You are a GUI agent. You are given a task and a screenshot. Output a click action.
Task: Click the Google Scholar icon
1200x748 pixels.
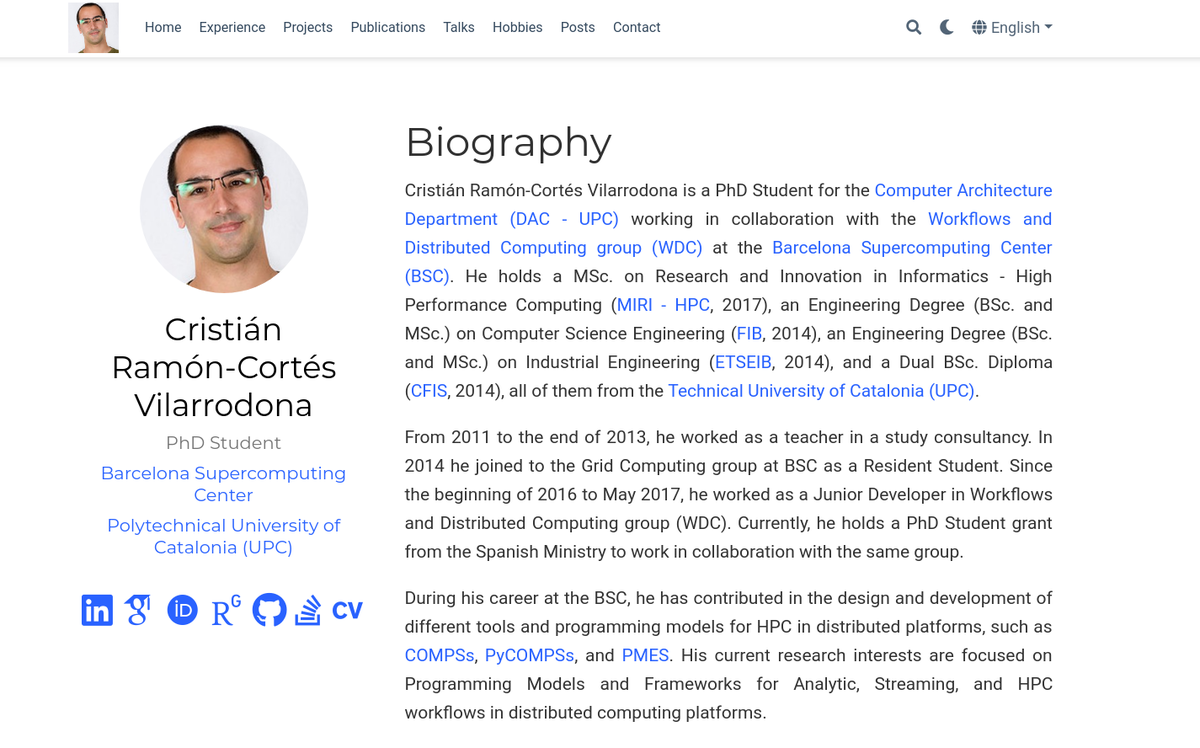coord(138,609)
